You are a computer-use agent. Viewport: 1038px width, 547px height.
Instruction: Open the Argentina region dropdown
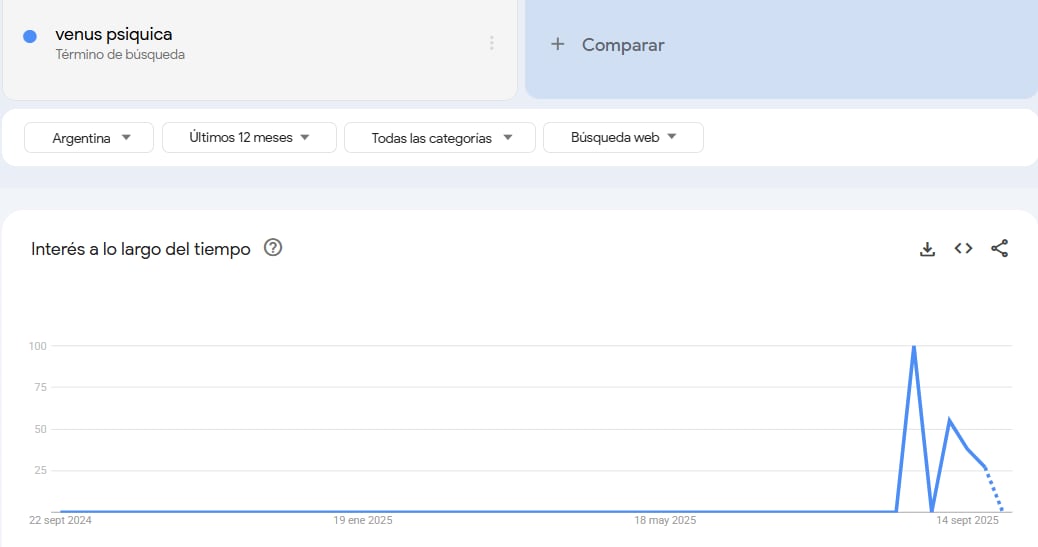click(89, 138)
